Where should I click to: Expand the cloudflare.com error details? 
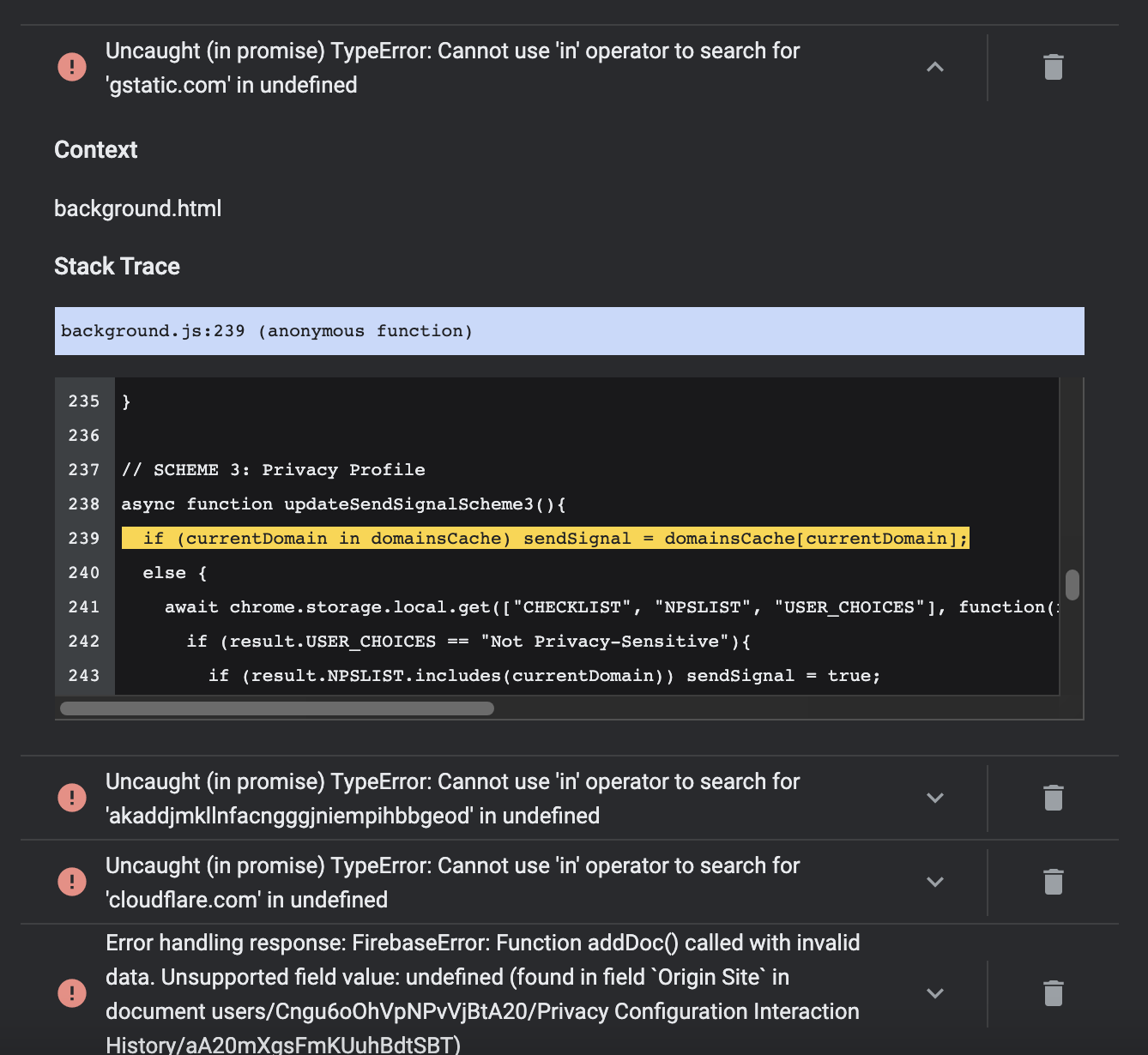935,882
